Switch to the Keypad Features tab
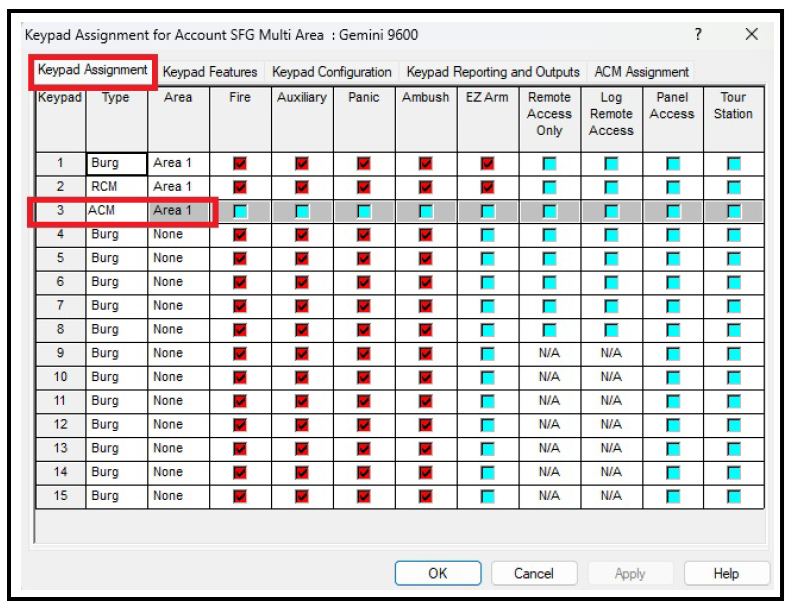The height and width of the screenshot is (608, 791). [210, 72]
